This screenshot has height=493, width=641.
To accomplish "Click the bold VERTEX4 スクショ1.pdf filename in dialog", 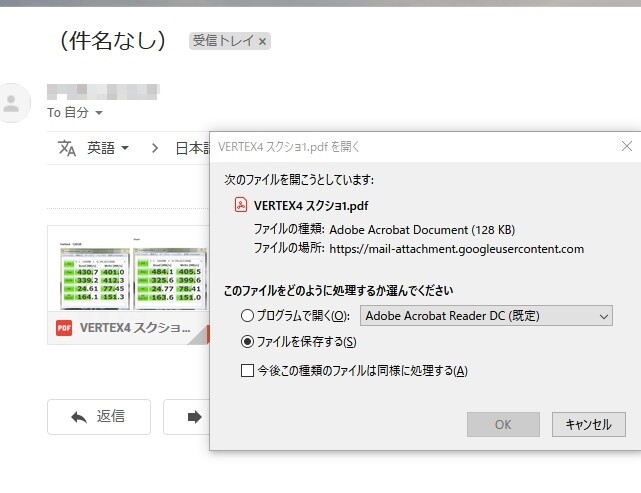I will click(x=311, y=205).
